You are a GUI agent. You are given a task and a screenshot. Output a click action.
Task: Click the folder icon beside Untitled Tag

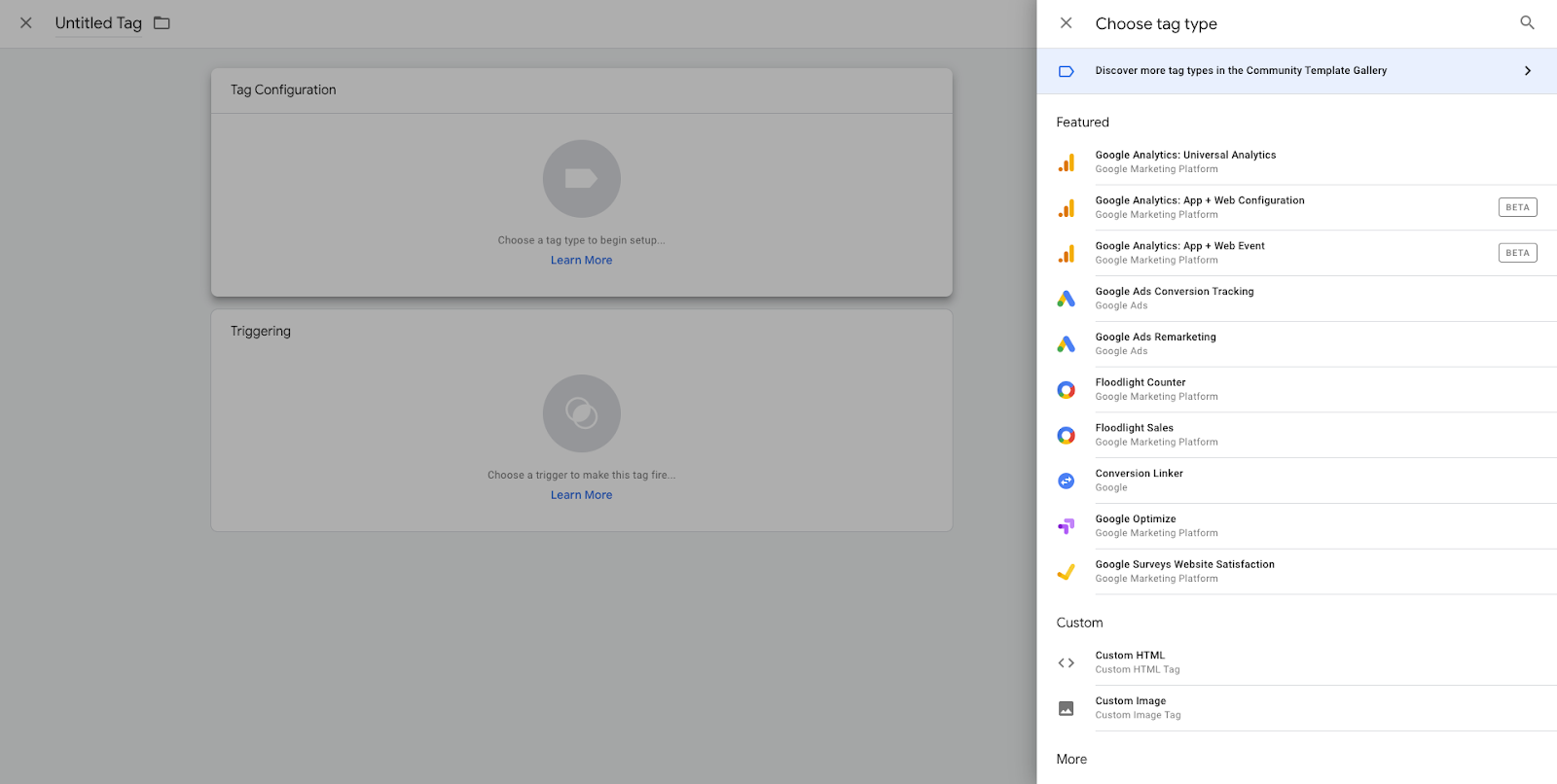click(162, 22)
